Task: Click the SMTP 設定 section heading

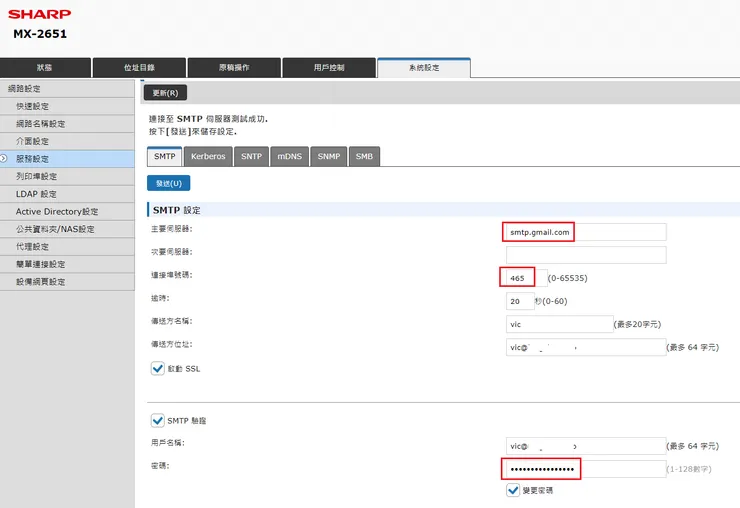Action: 177,210
